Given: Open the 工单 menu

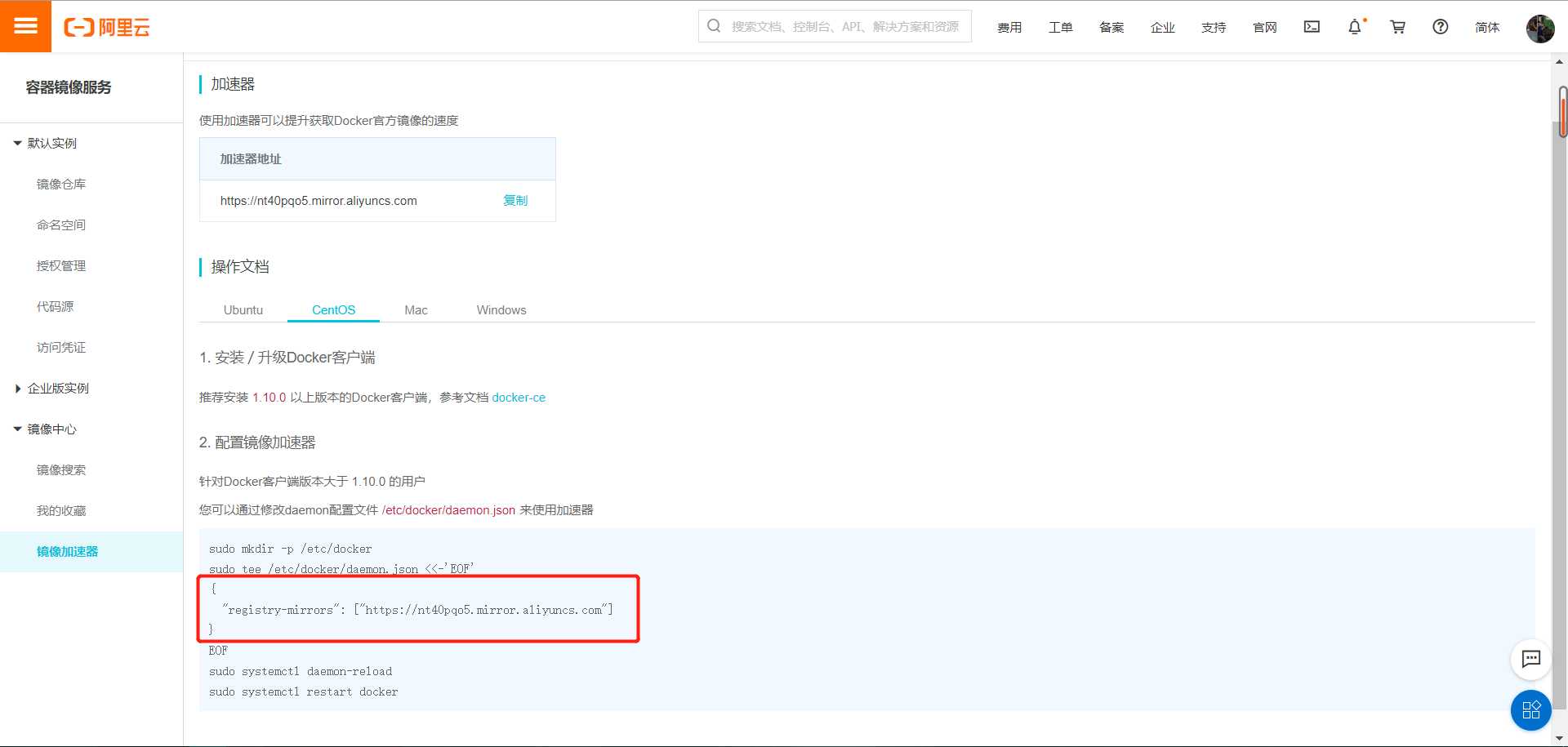Looking at the screenshot, I should (1061, 28).
